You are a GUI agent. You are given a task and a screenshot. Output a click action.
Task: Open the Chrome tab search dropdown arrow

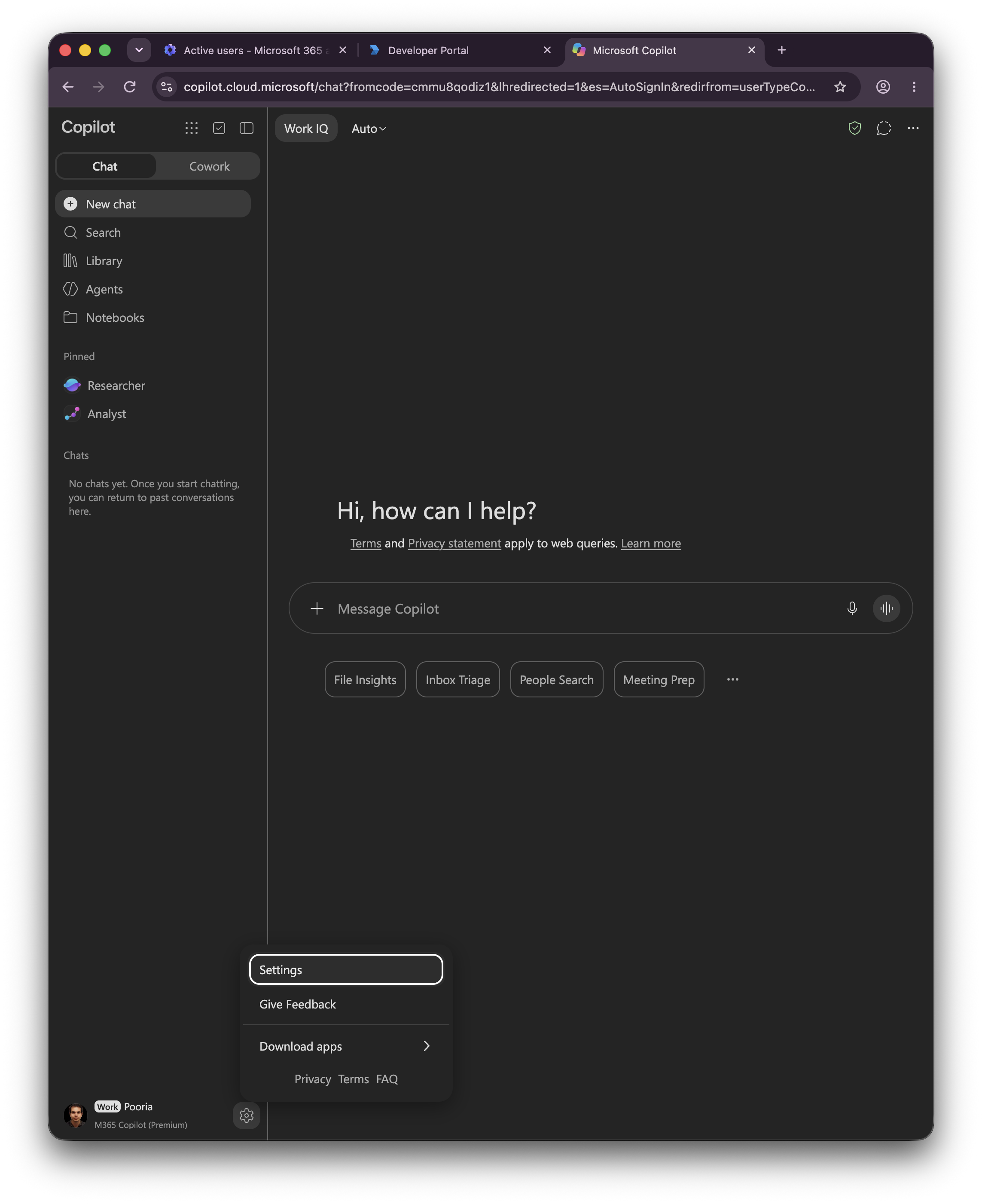coord(139,50)
